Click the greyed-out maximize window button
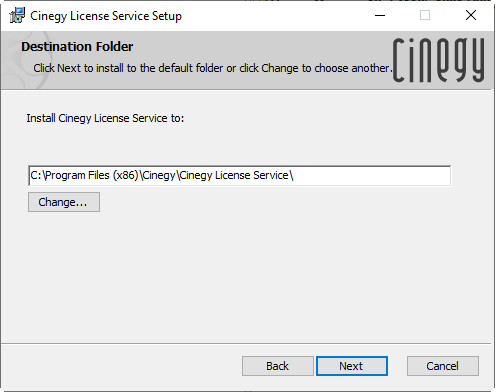This screenshot has height=392, width=495. point(425,15)
